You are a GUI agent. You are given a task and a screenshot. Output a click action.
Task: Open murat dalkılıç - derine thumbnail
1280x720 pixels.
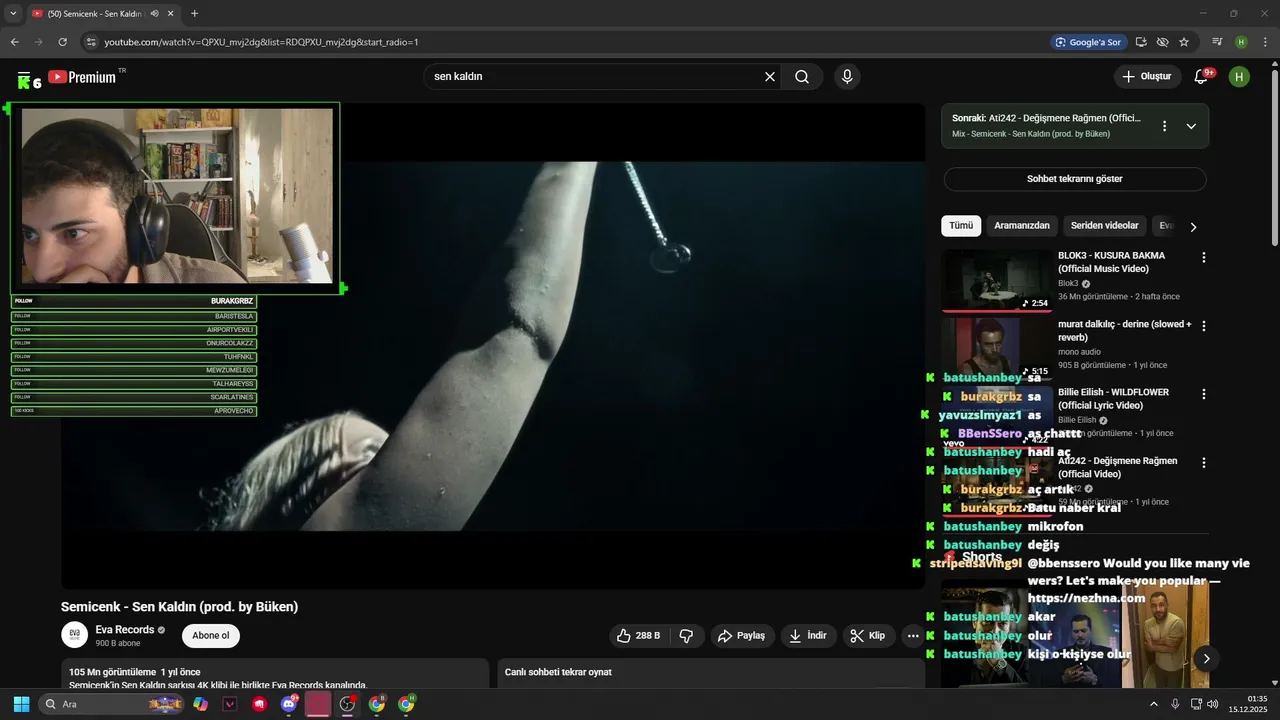point(997,348)
